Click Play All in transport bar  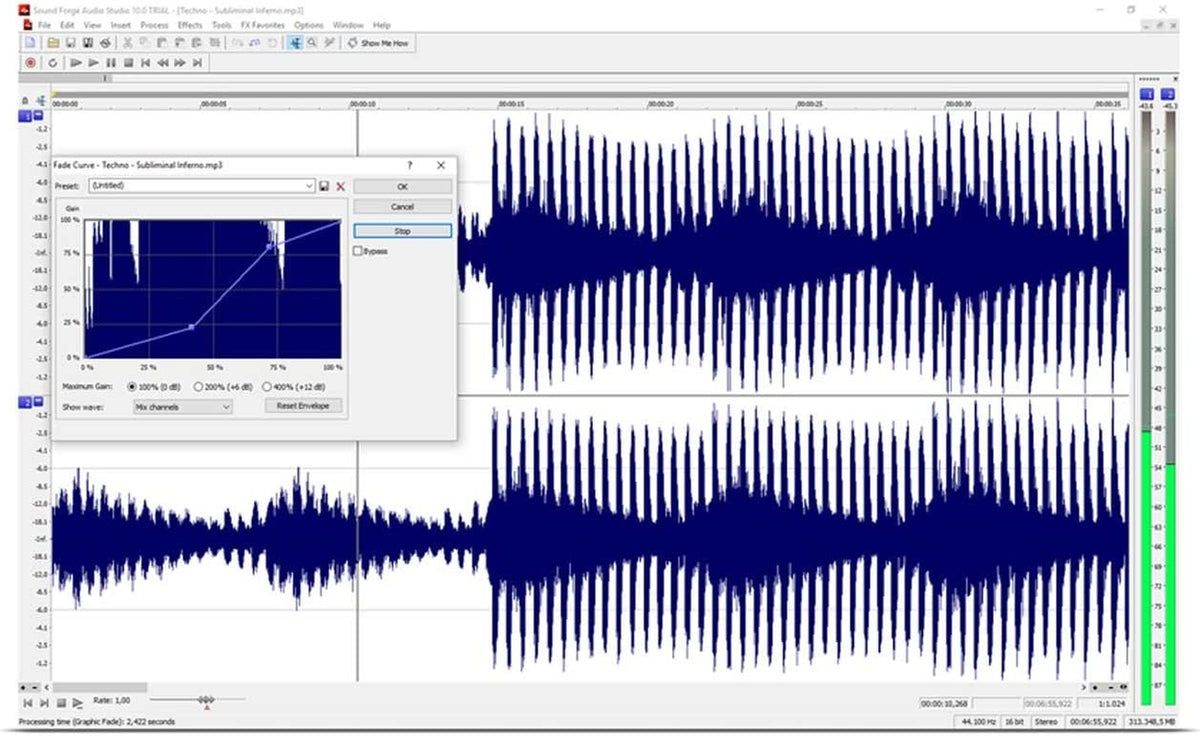(x=76, y=63)
